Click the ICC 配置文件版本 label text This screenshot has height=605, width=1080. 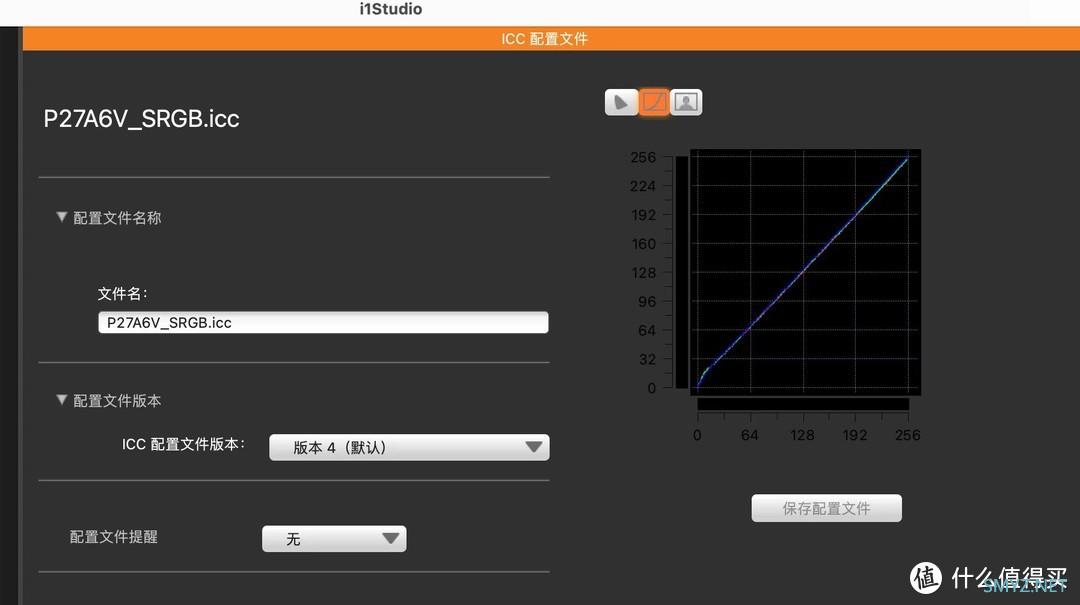[183, 445]
